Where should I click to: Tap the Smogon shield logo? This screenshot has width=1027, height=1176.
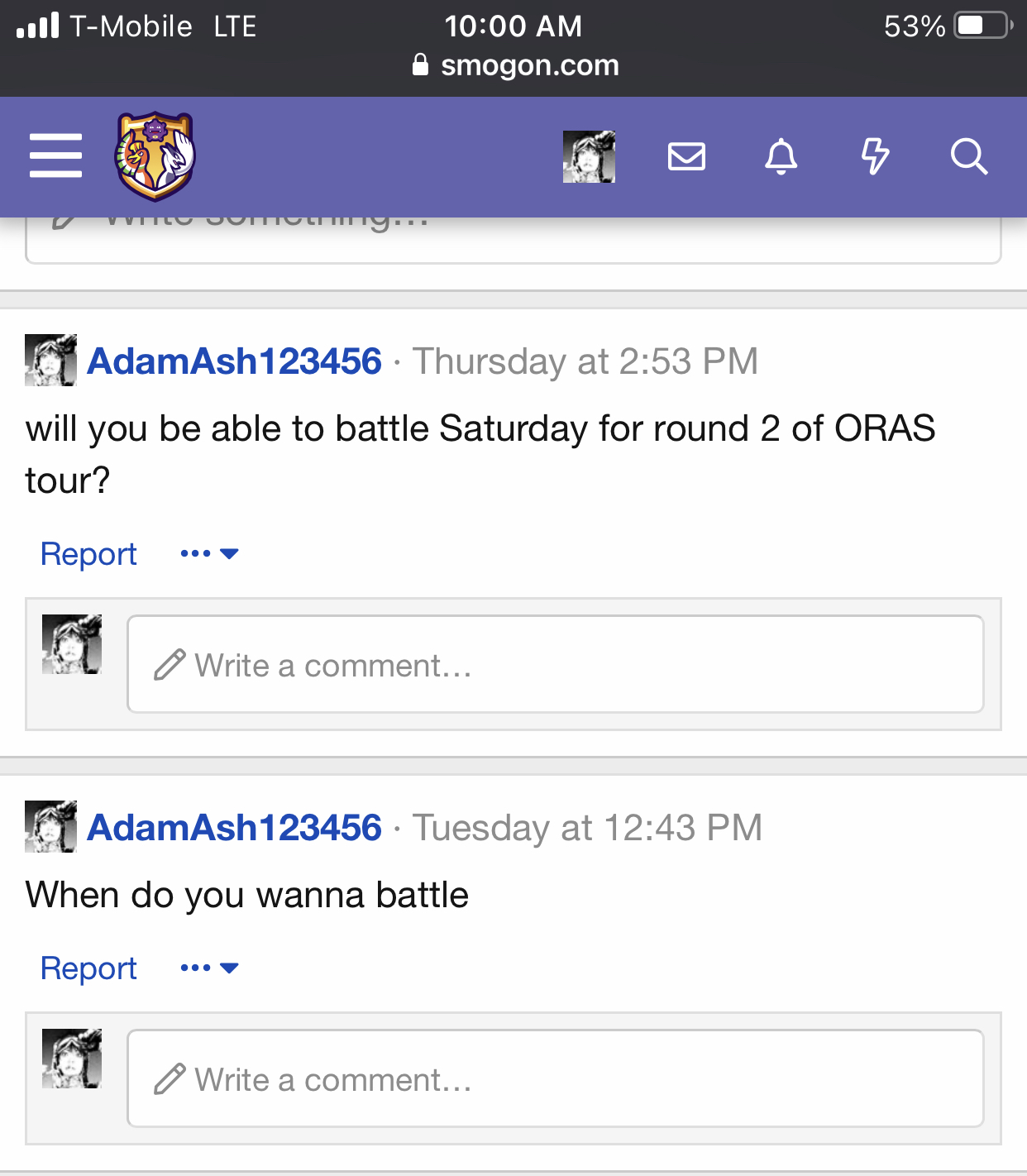tap(155, 156)
